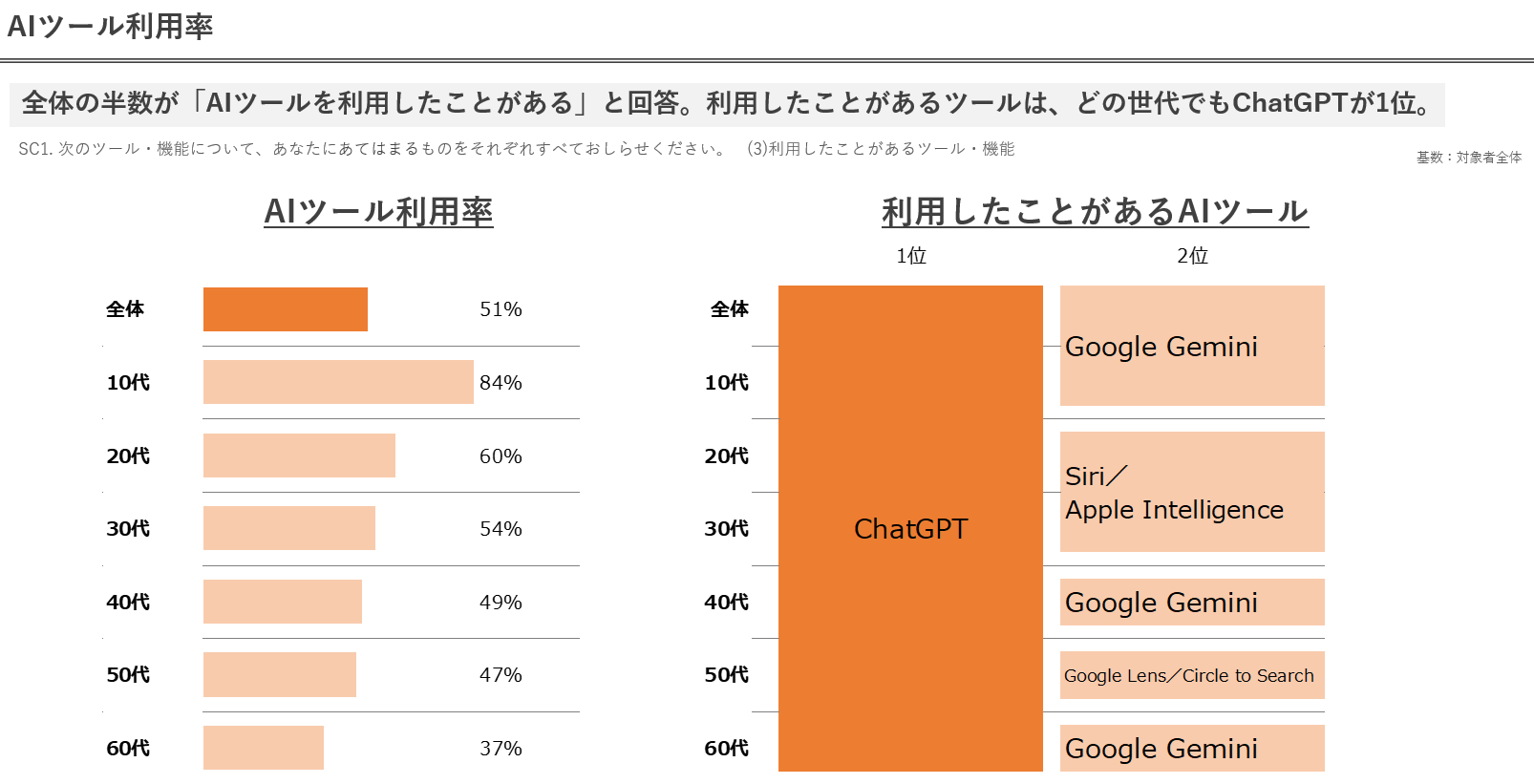Image resolution: width=1534 pixels, height=784 pixels.
Task: Click the large ChatGPT first-place block
Action: tap(909, 528)
